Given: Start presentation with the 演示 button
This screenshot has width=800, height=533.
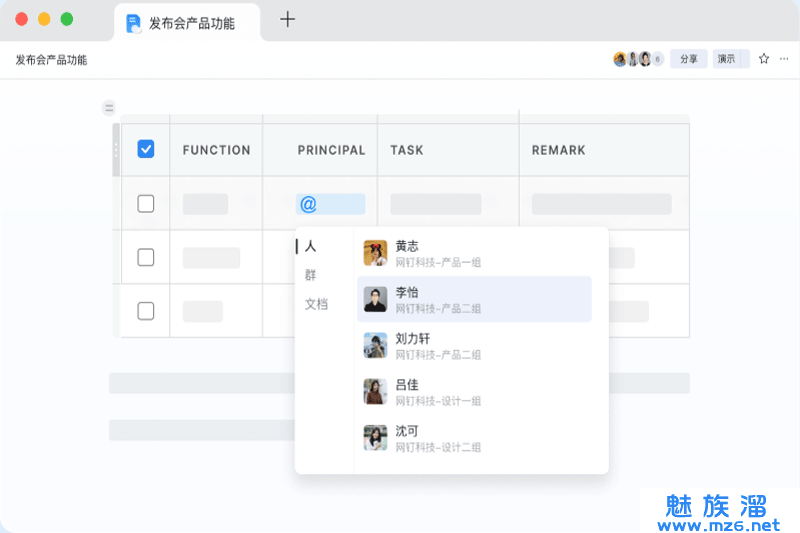Looking at the screenshot, I should pyautogui.click(x=727, y=59).
